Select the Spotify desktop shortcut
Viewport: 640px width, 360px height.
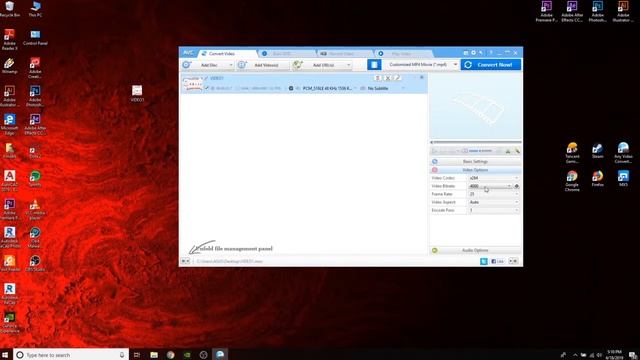[35, 179]
